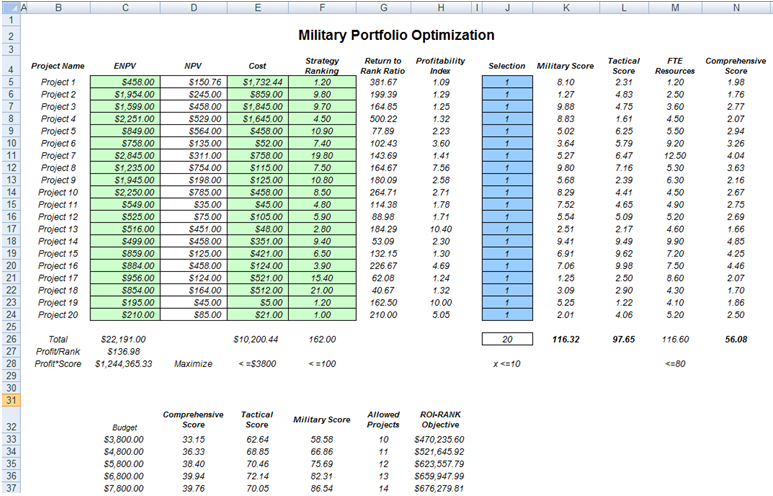
Task: Select column N header
Action: [736, 7]
